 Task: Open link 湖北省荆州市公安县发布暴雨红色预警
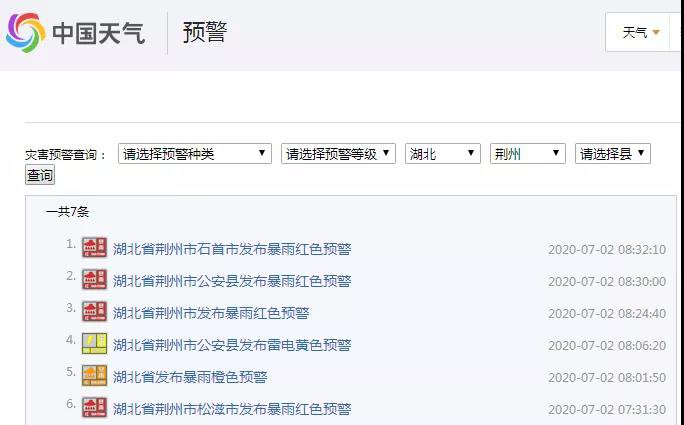pyautogui.click(x=232, y=281)
